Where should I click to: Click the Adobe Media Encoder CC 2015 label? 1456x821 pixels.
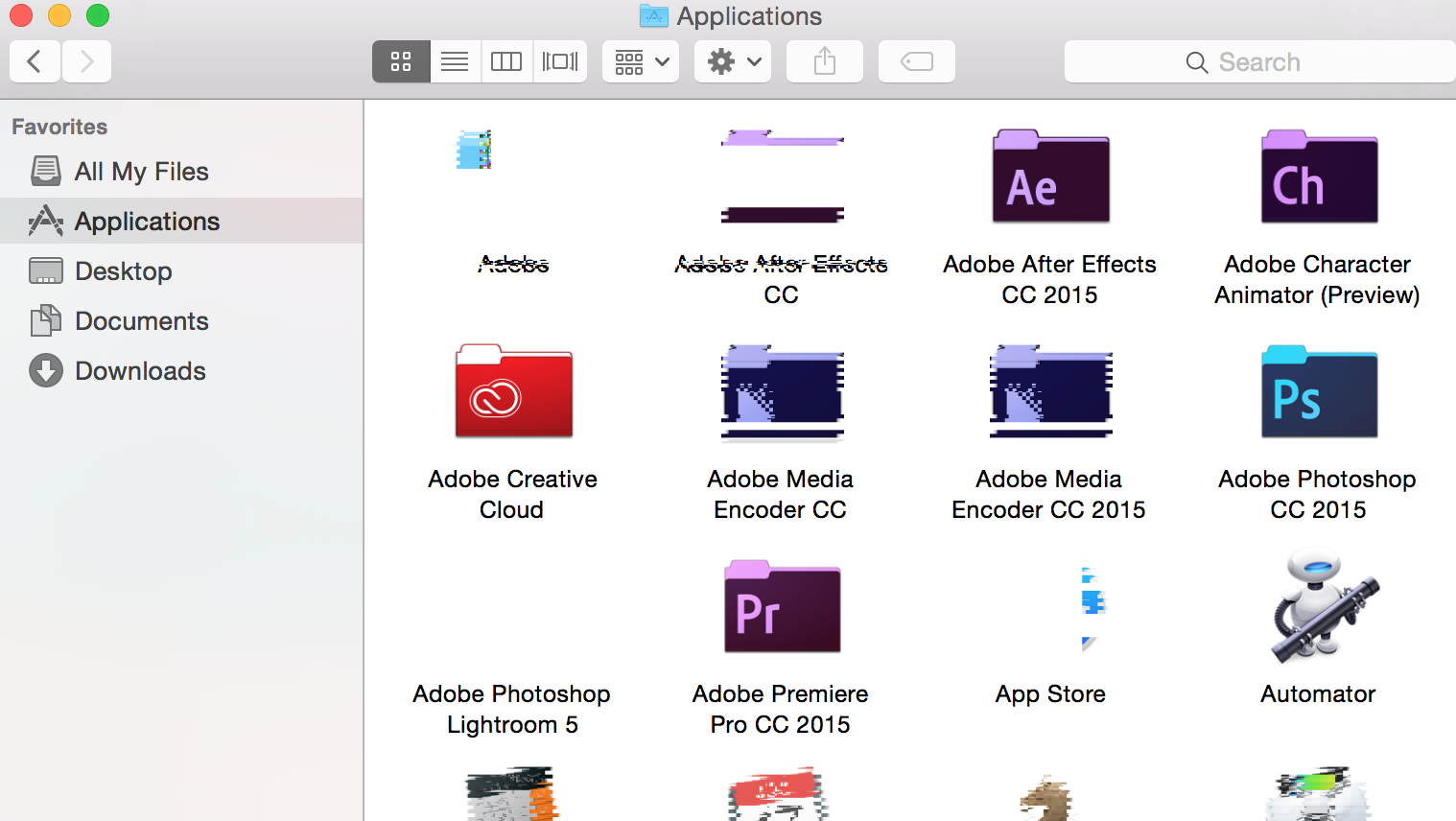click(x=1049, y=494)
